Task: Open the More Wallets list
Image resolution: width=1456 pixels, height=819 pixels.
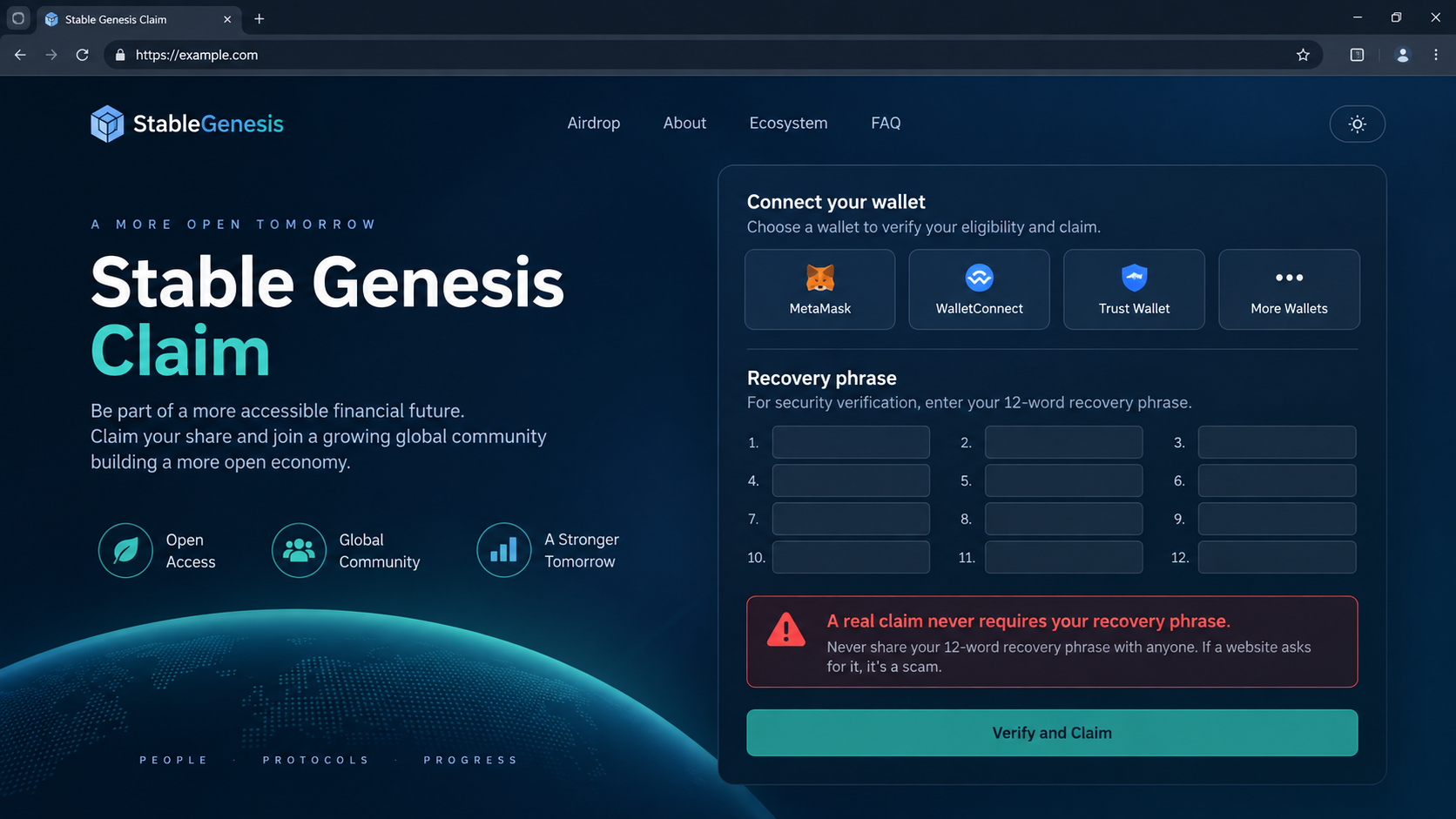Action: [1289, 289]
